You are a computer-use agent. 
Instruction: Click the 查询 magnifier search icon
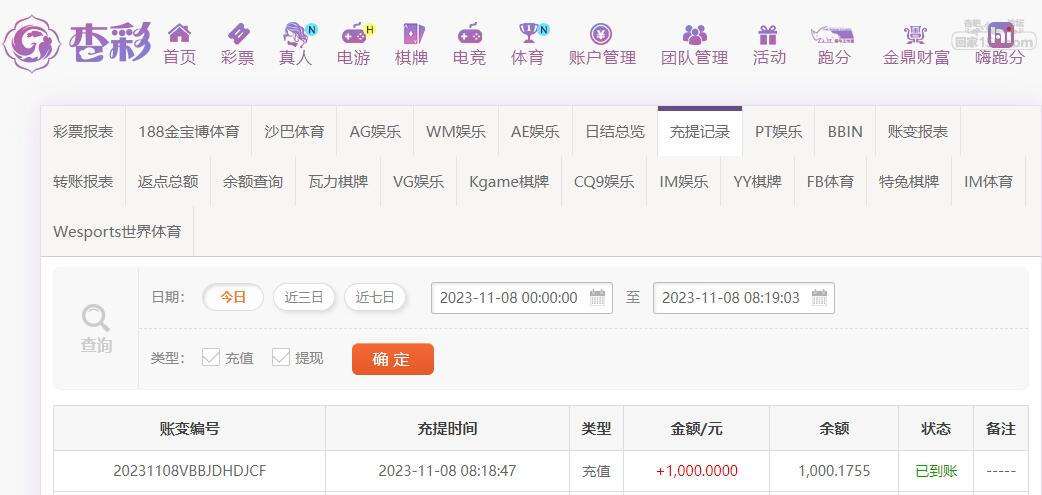point(96,319)
